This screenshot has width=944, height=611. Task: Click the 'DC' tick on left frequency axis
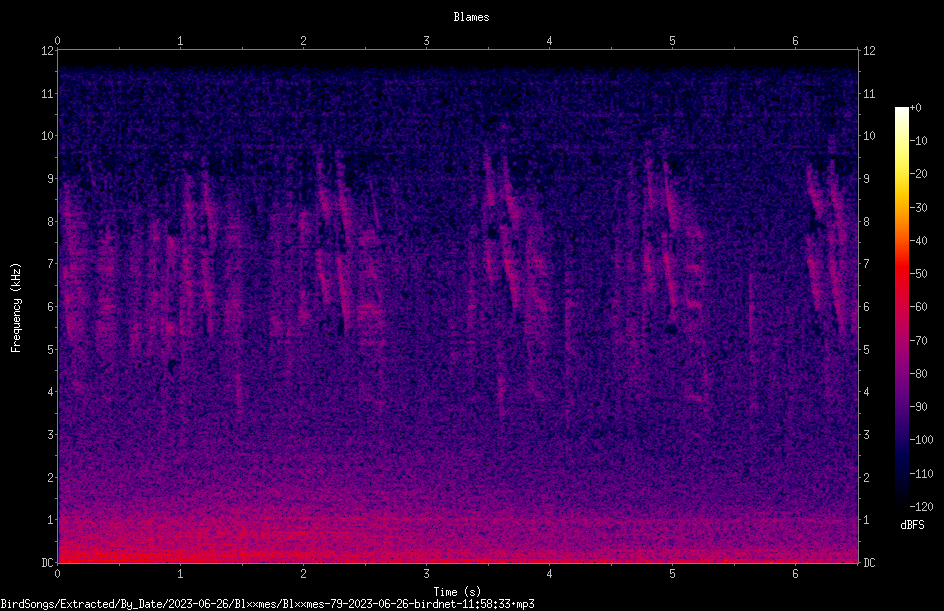tap(47, 563)
